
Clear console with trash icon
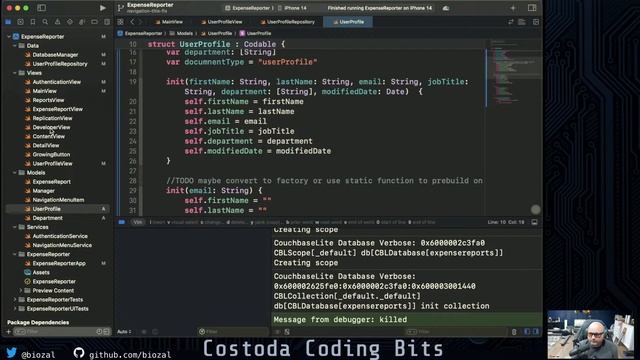coord(514,332)
